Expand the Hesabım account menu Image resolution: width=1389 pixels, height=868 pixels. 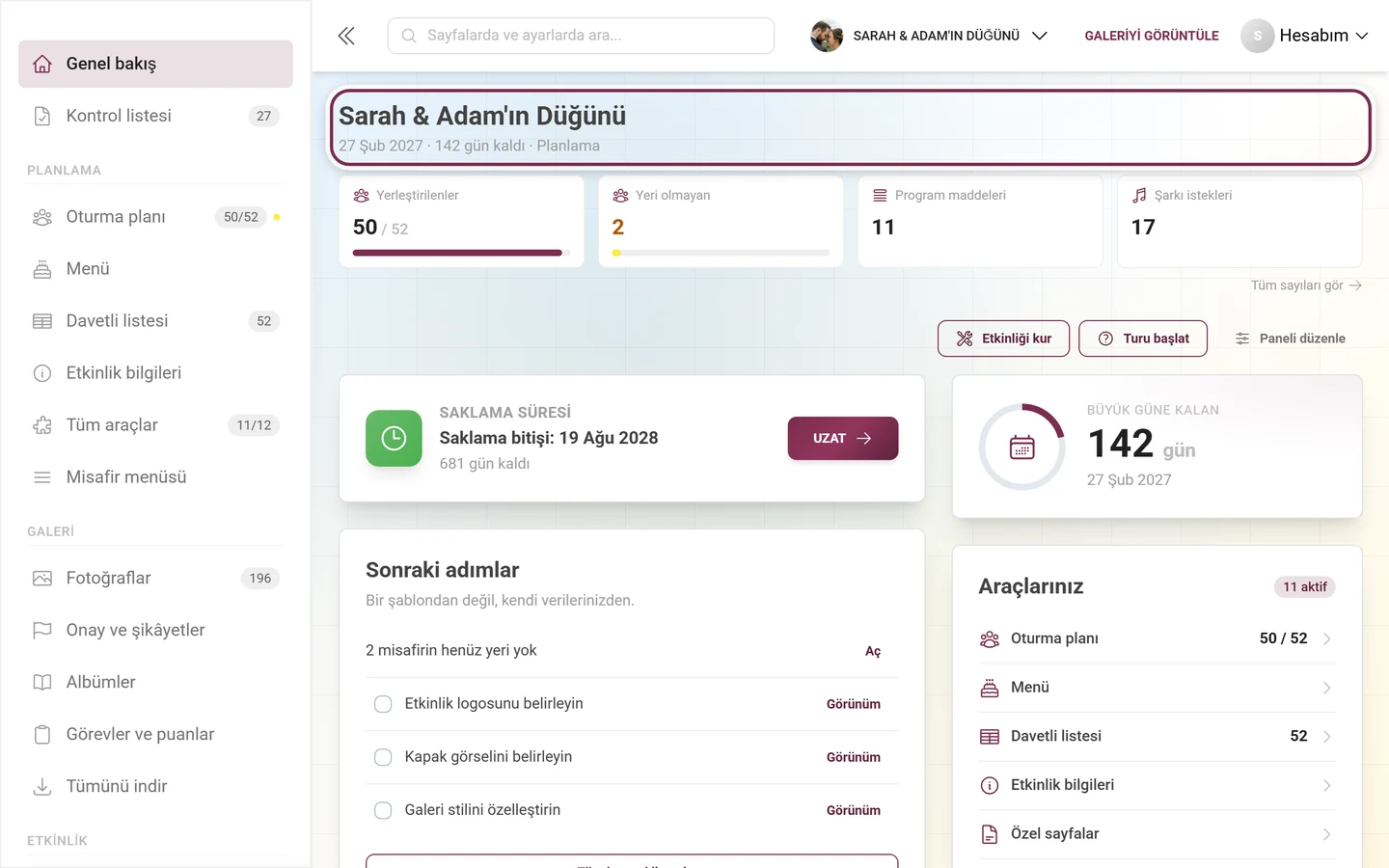coord(1305,36)
